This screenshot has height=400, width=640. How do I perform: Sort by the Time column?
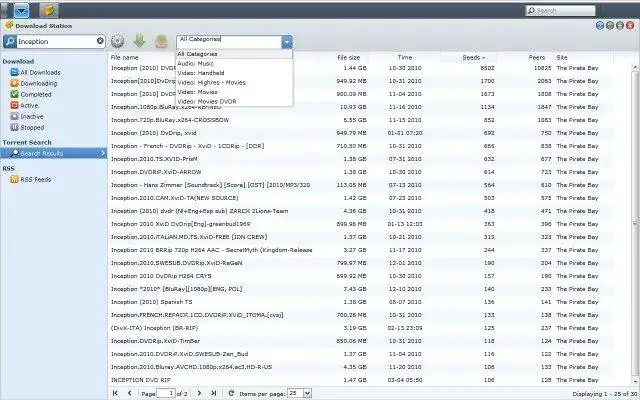405,58
